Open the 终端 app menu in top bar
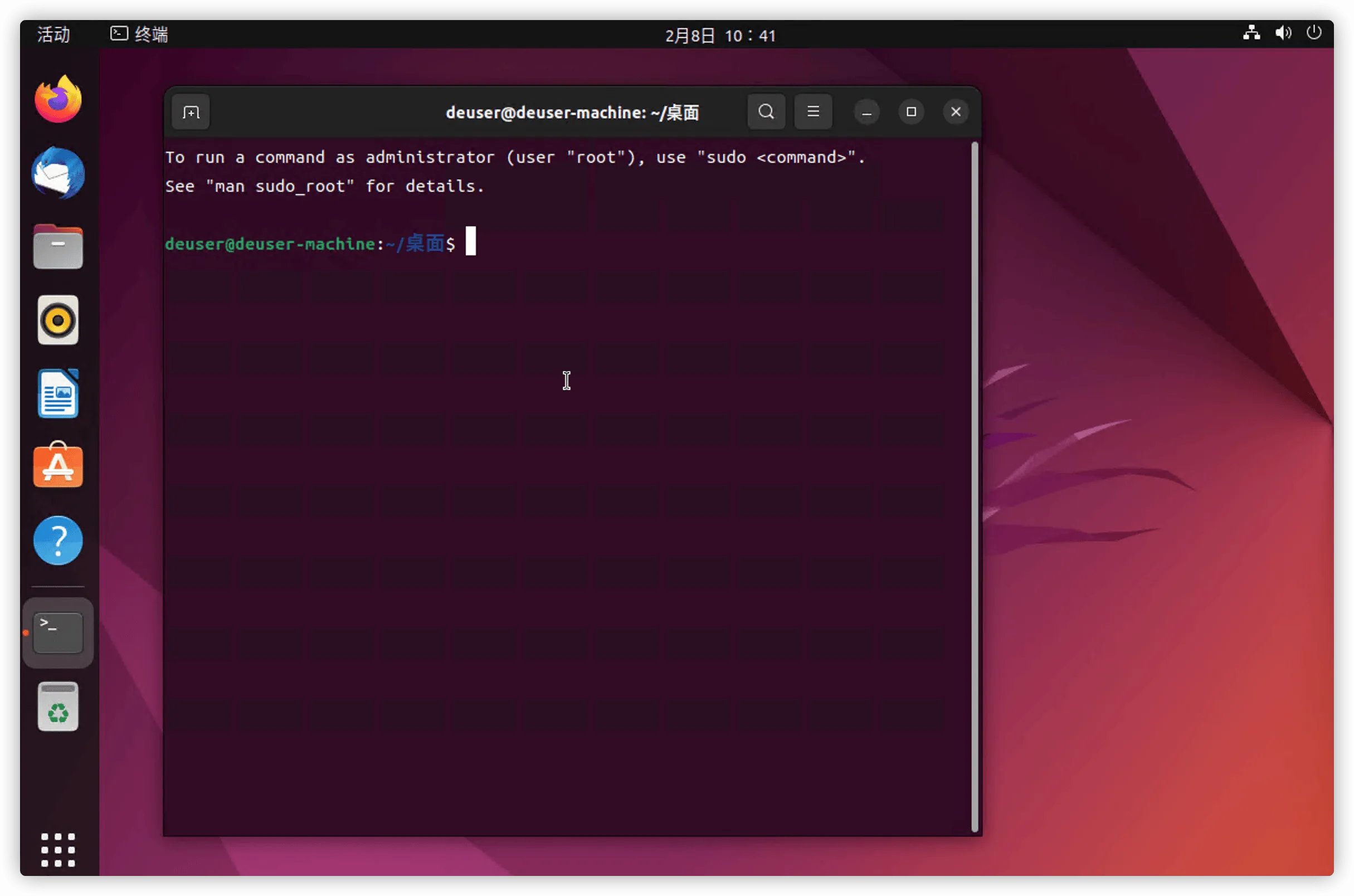The image size is (1354, 896). pos(139,35)
